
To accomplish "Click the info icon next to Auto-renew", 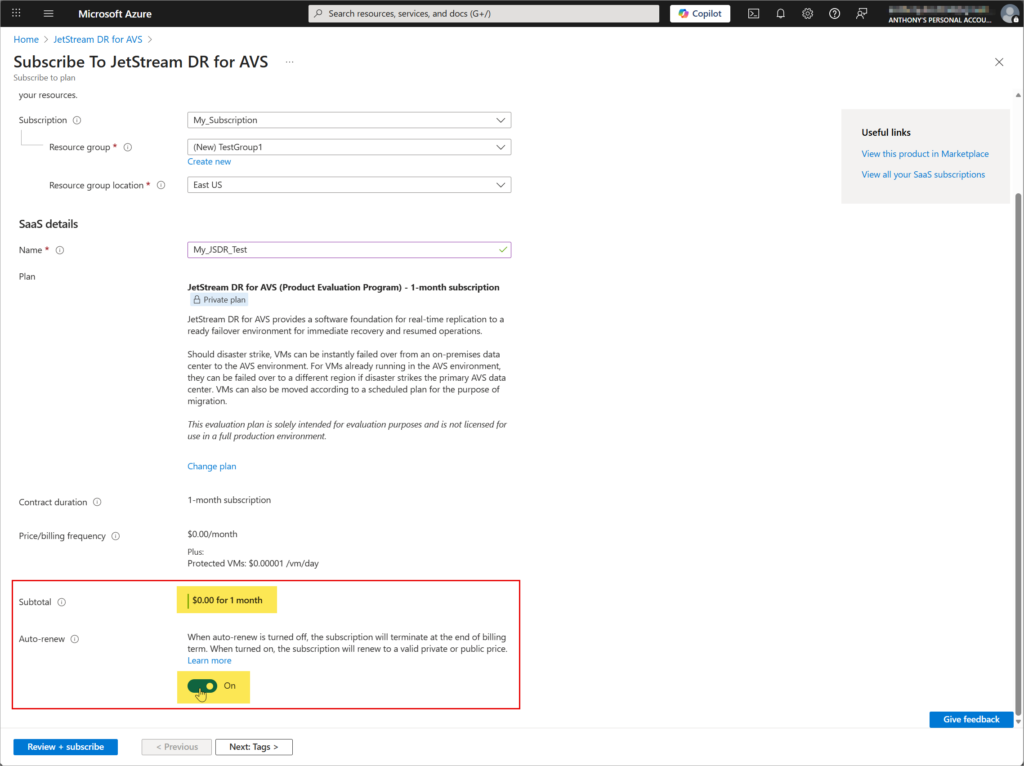I will (x=75, y=639).
